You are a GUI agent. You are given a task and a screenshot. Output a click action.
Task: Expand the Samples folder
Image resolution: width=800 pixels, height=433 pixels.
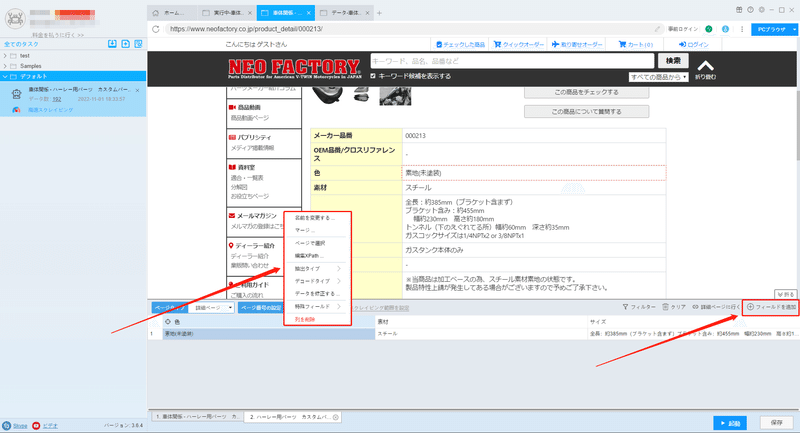coord(5,66)
